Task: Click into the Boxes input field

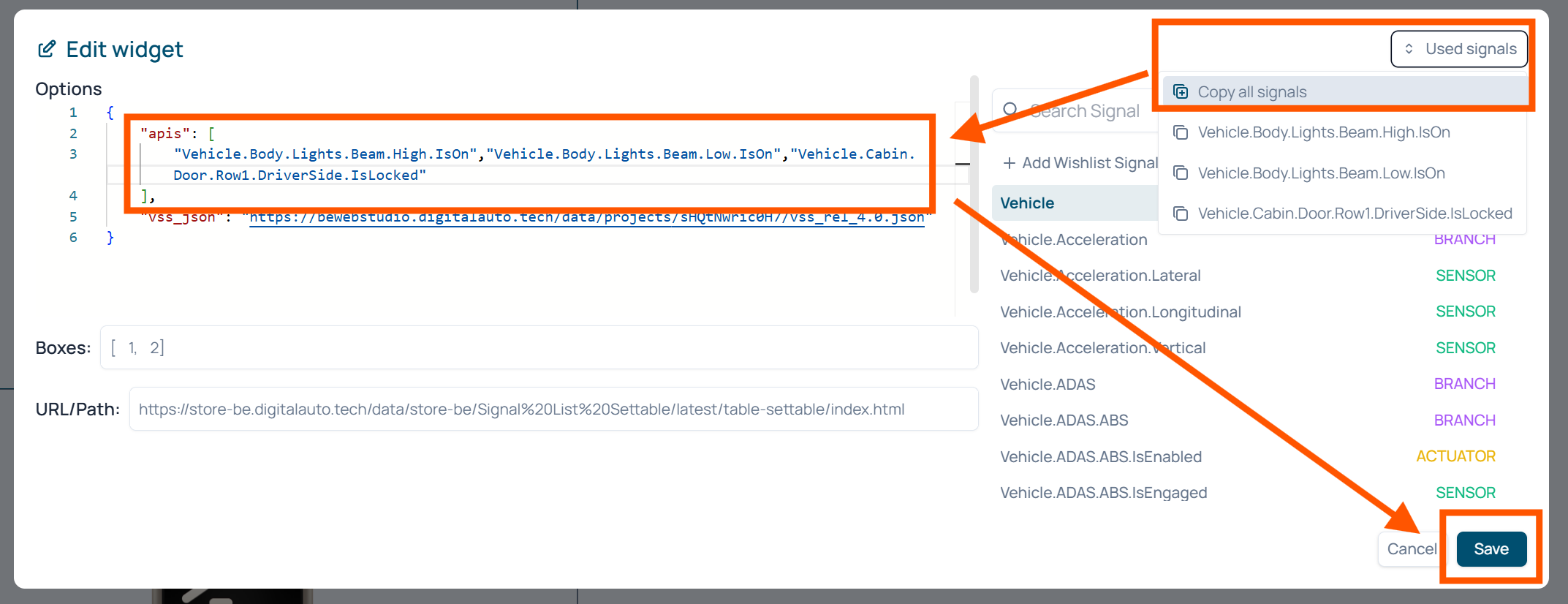Action: click(x=539, y=348)
